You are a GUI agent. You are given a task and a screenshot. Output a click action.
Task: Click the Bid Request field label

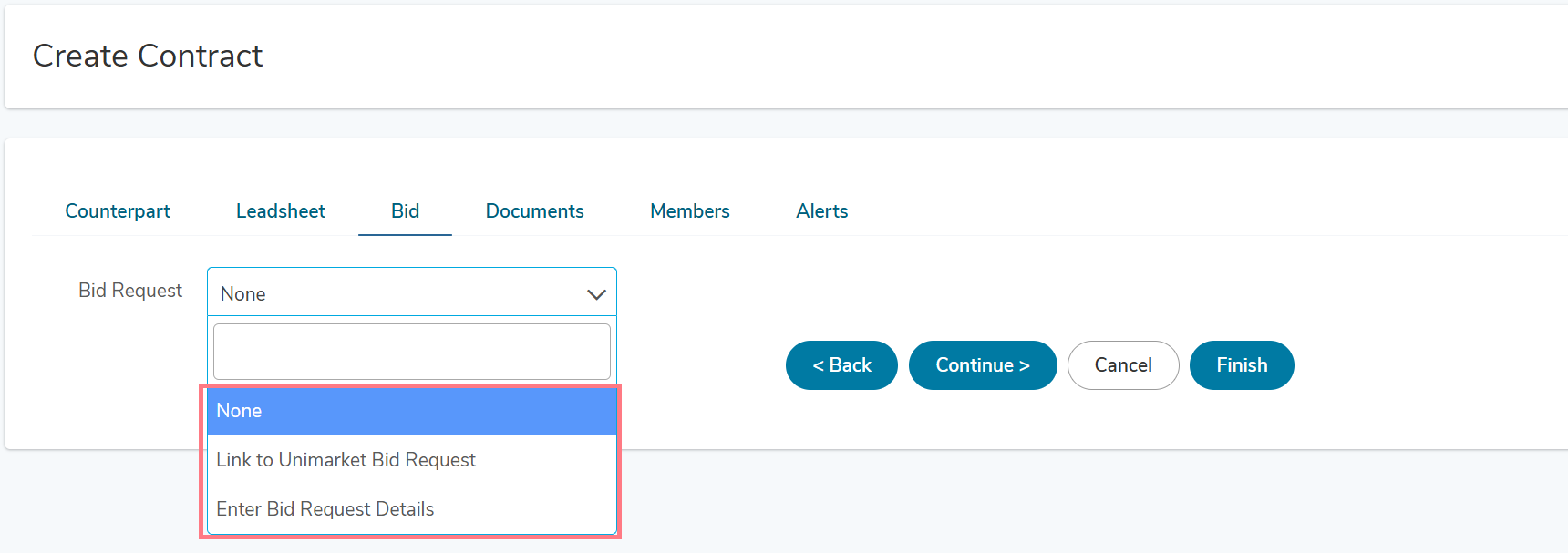[x=130, y=291]
